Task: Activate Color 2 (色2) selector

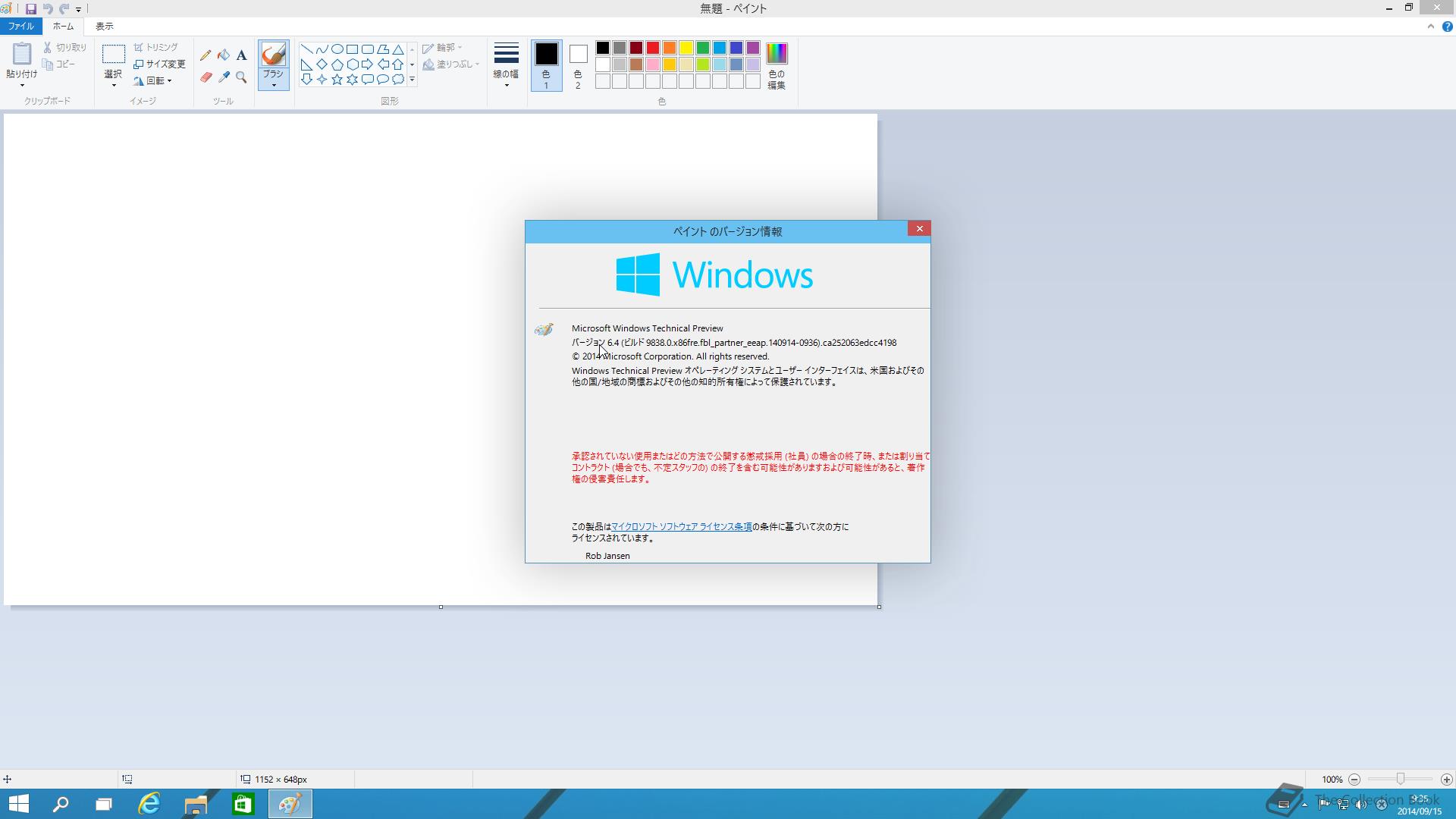Action: [578, 65]
